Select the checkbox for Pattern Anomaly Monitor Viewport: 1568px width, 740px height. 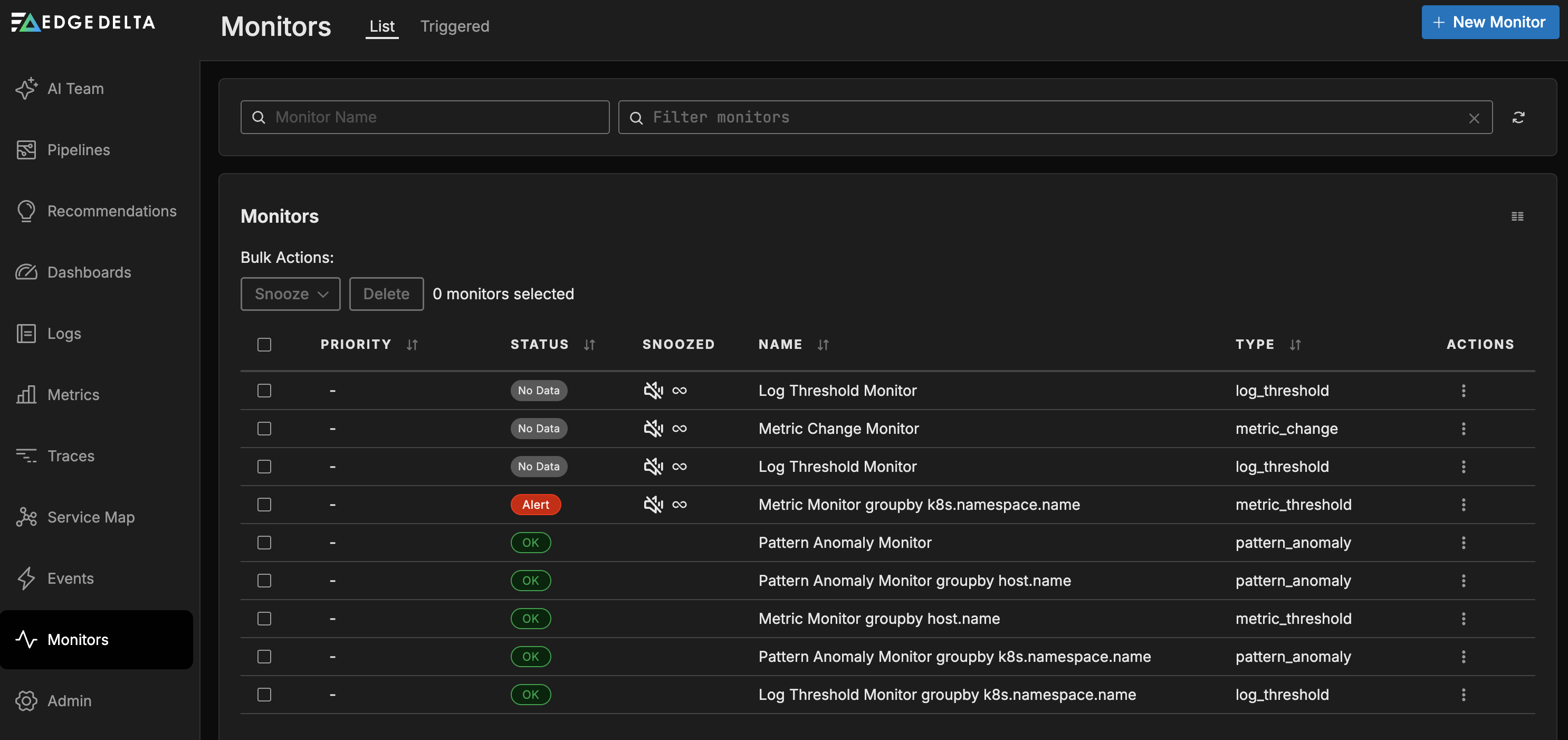pos(264,542)
